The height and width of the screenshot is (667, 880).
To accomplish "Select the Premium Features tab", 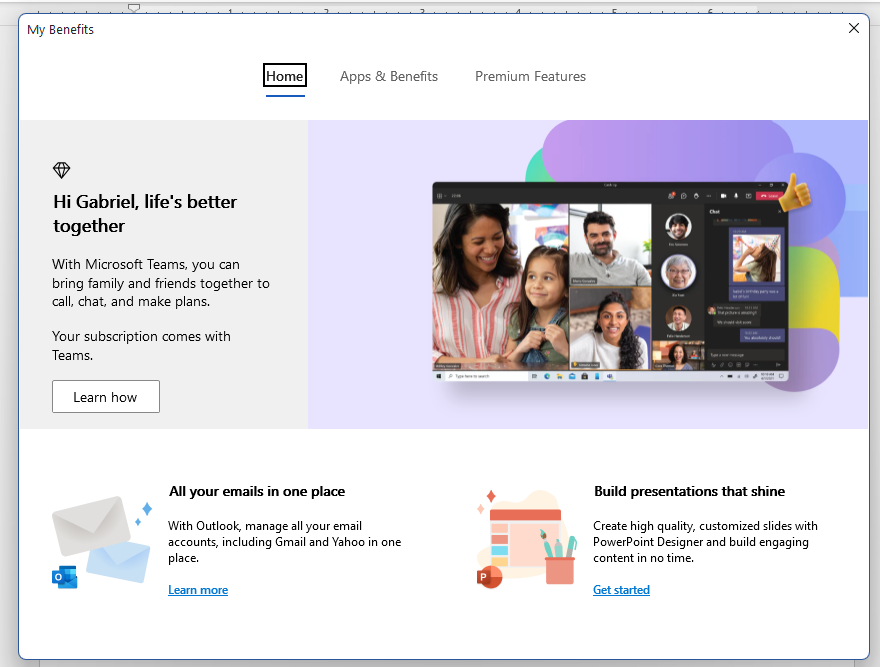I will click(x=530, y=76).
